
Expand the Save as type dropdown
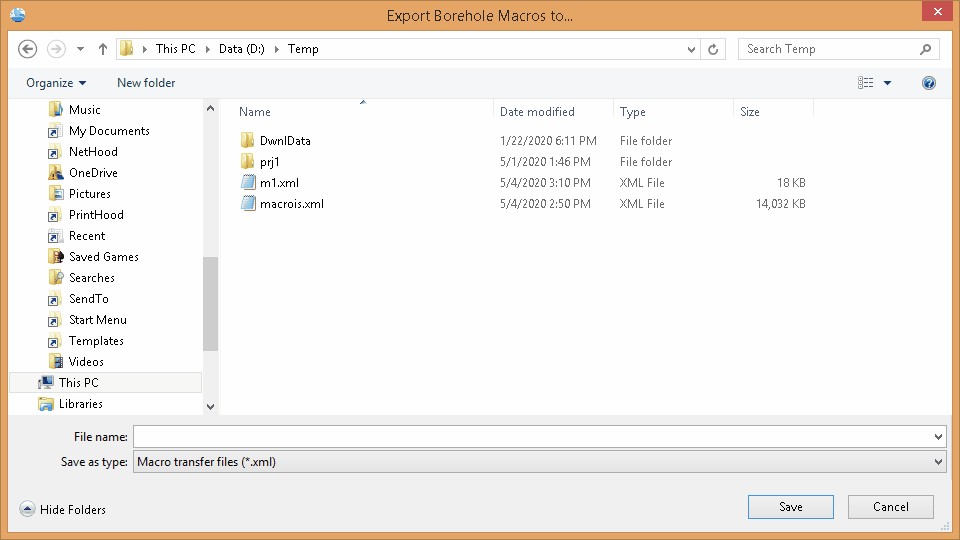tap(938, 462)
